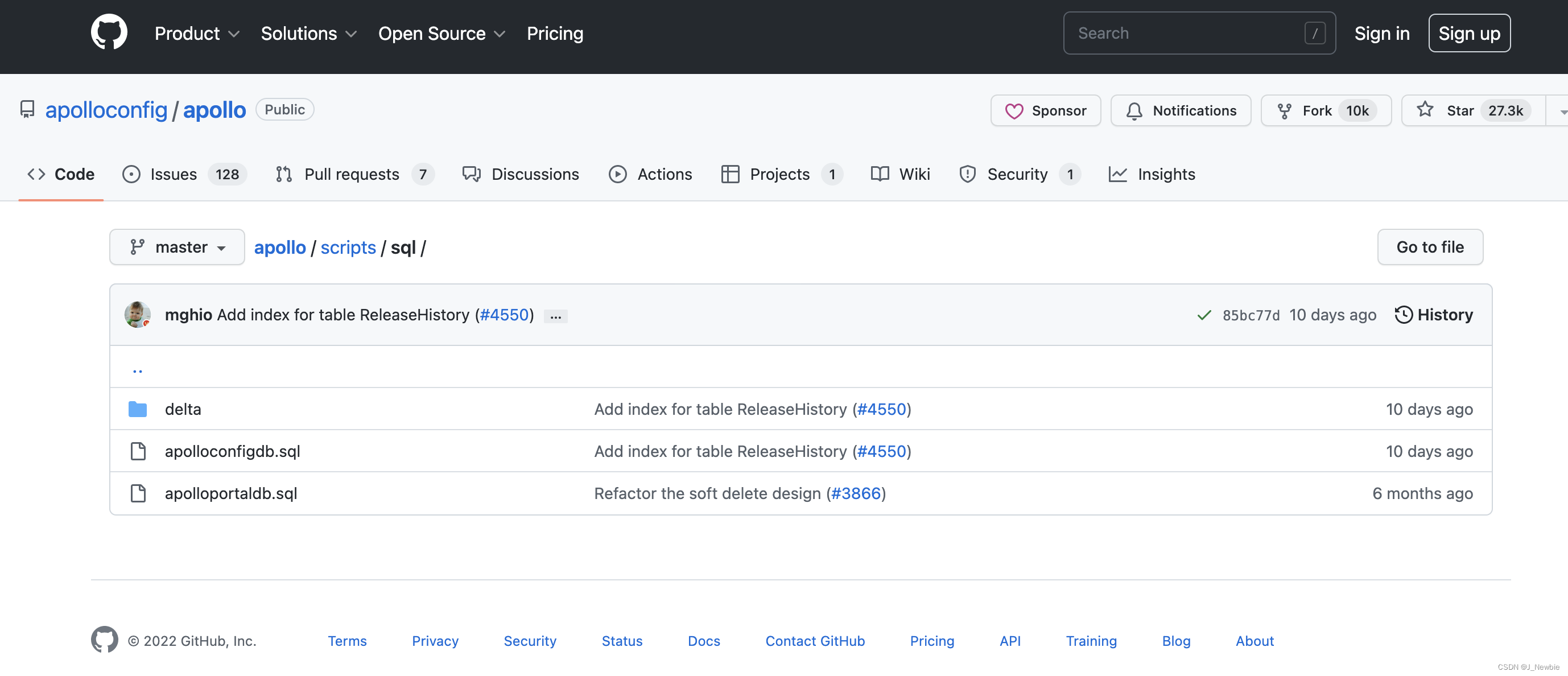
Task: Click the Public visibility badge
Action: pyautogui.click(x=284, y=110)
